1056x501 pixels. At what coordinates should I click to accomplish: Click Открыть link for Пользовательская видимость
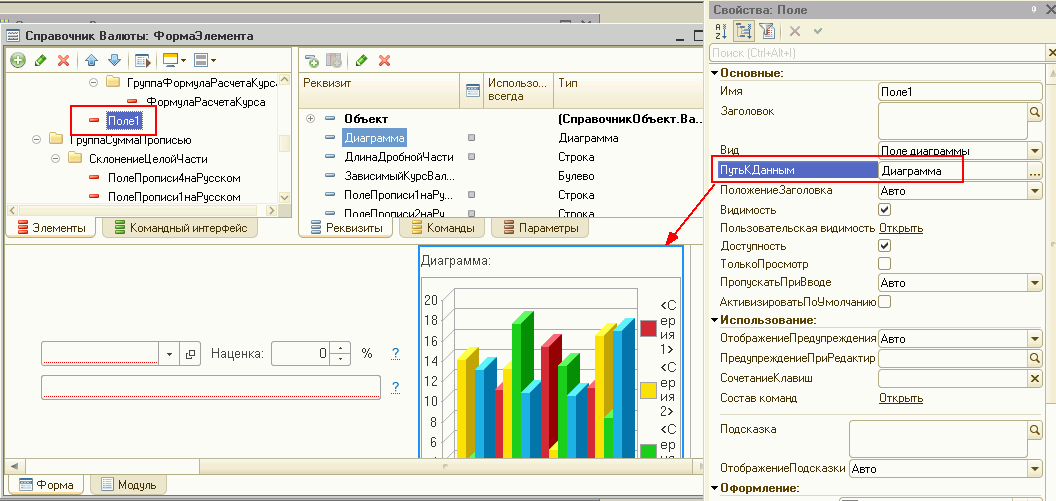(901, 228)
